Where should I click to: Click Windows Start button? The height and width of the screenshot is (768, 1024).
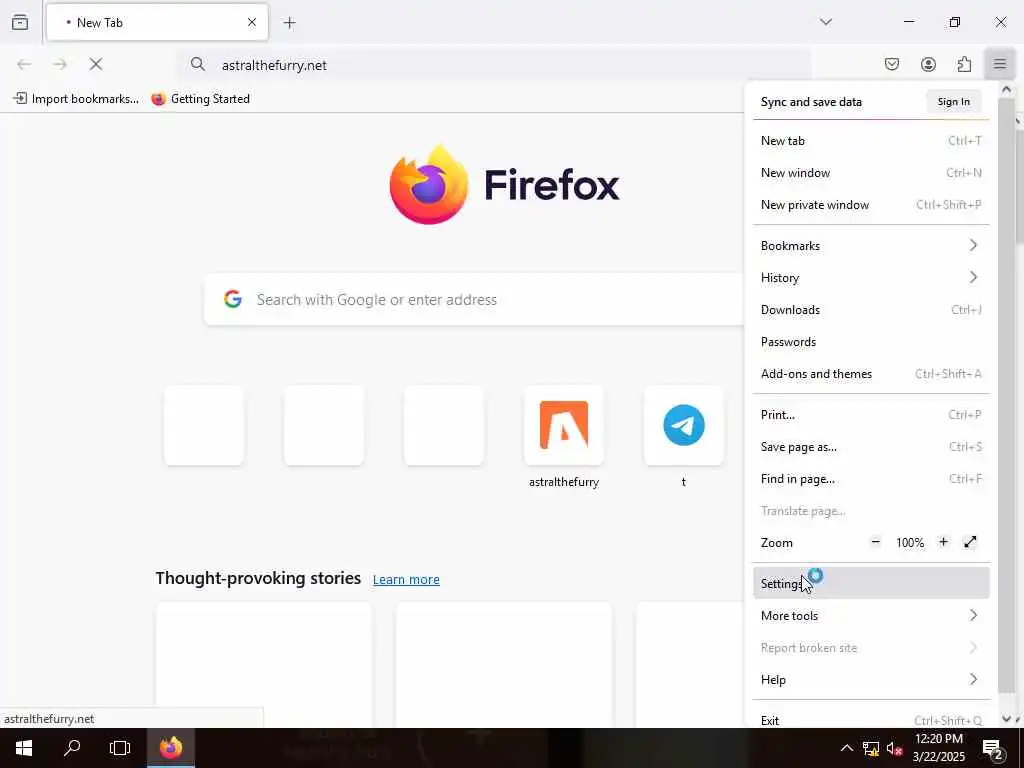[x=24, y=748]
